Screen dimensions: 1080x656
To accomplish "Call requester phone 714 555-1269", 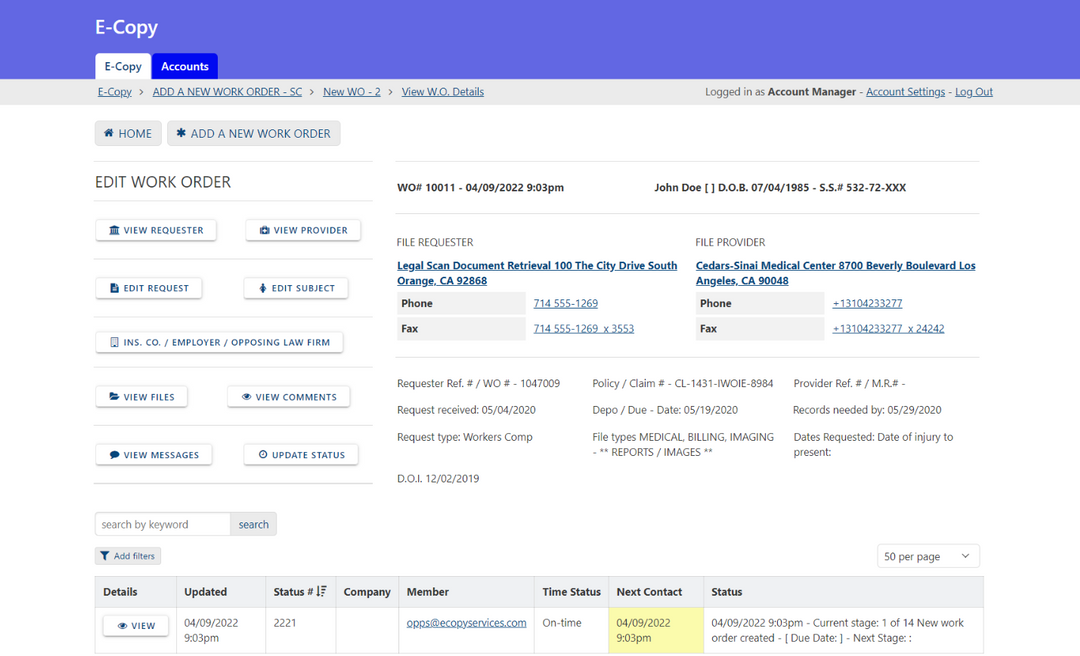I will (x=565, y=303).
